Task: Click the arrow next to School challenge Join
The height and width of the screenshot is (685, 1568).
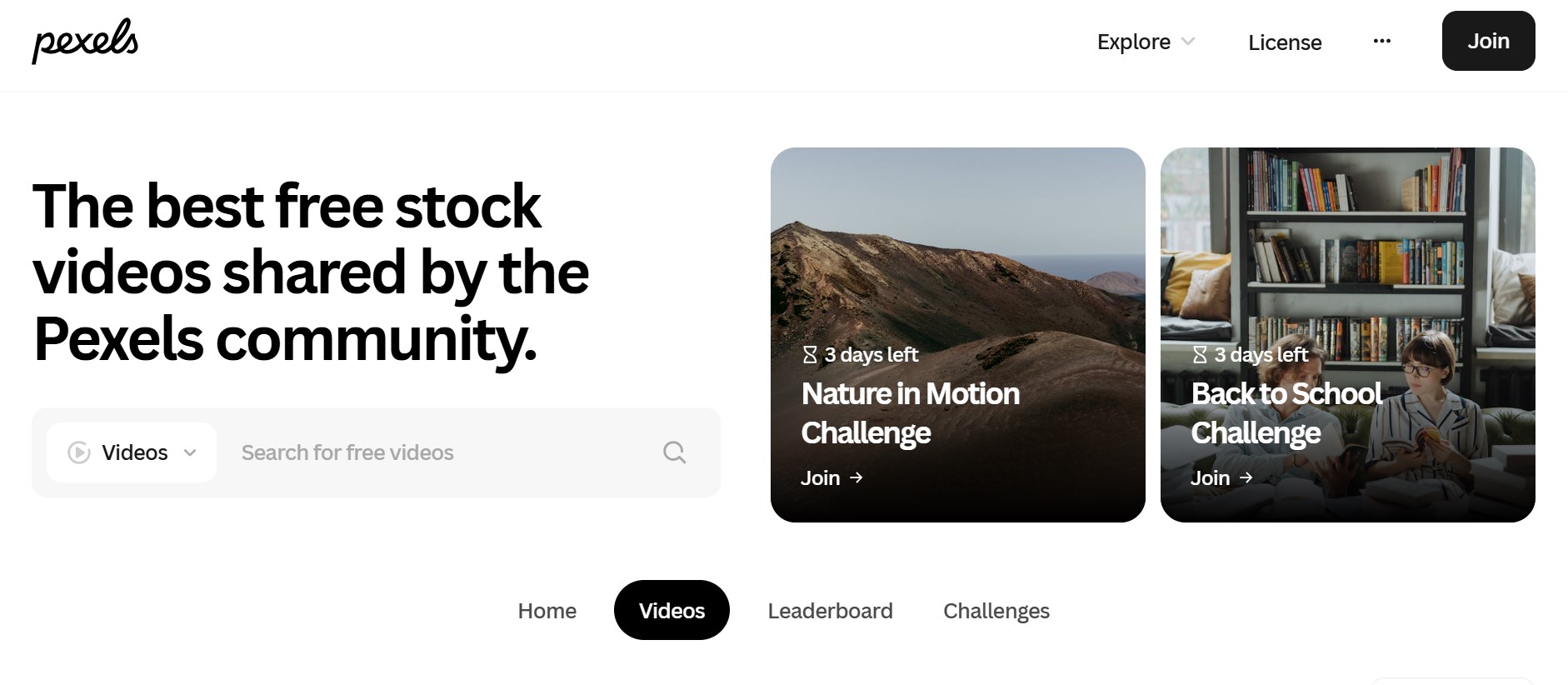Action: 1246,477
